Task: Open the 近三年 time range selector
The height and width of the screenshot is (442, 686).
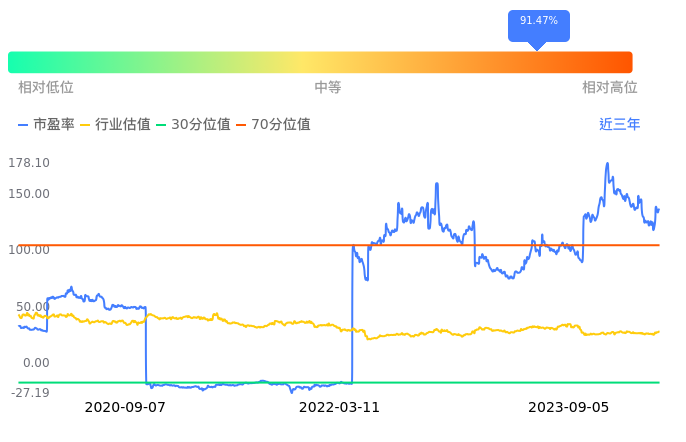Action: point(619,125)
